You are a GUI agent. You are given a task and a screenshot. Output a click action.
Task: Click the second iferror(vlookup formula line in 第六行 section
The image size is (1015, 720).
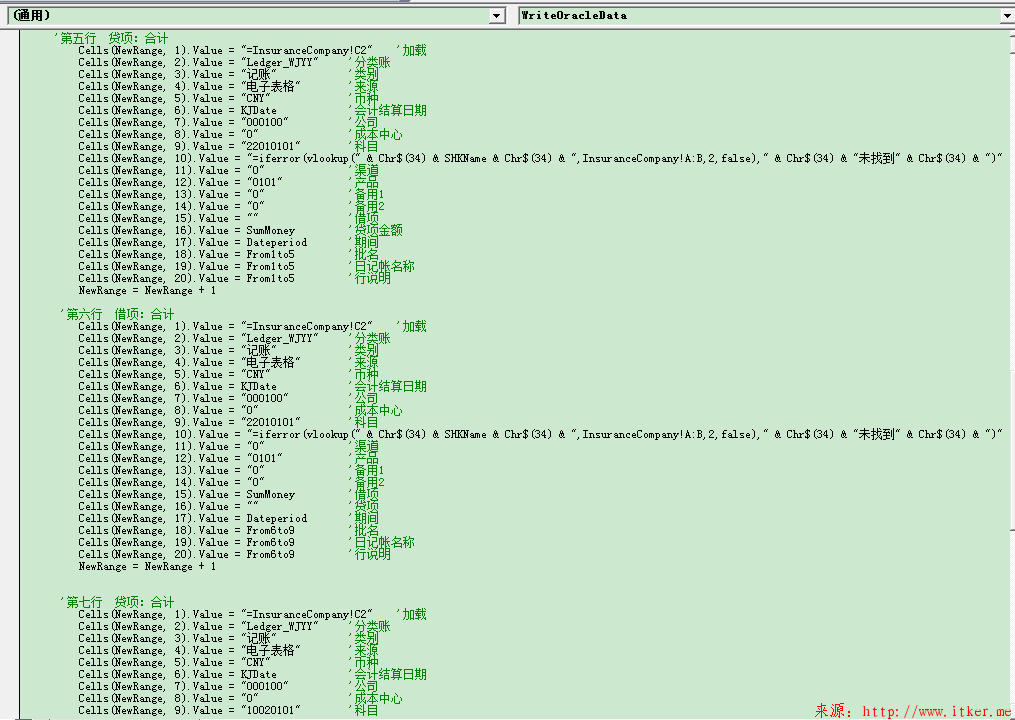coord(541,434)
